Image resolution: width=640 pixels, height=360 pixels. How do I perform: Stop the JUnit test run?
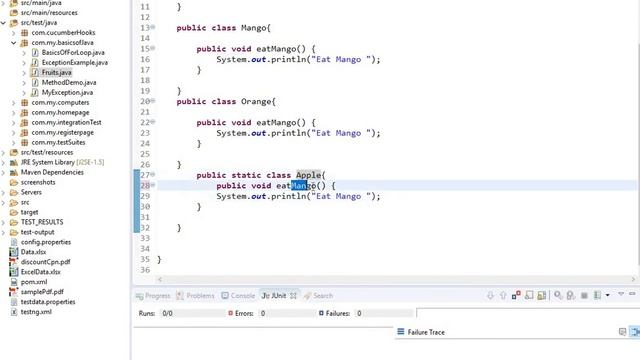584,295
